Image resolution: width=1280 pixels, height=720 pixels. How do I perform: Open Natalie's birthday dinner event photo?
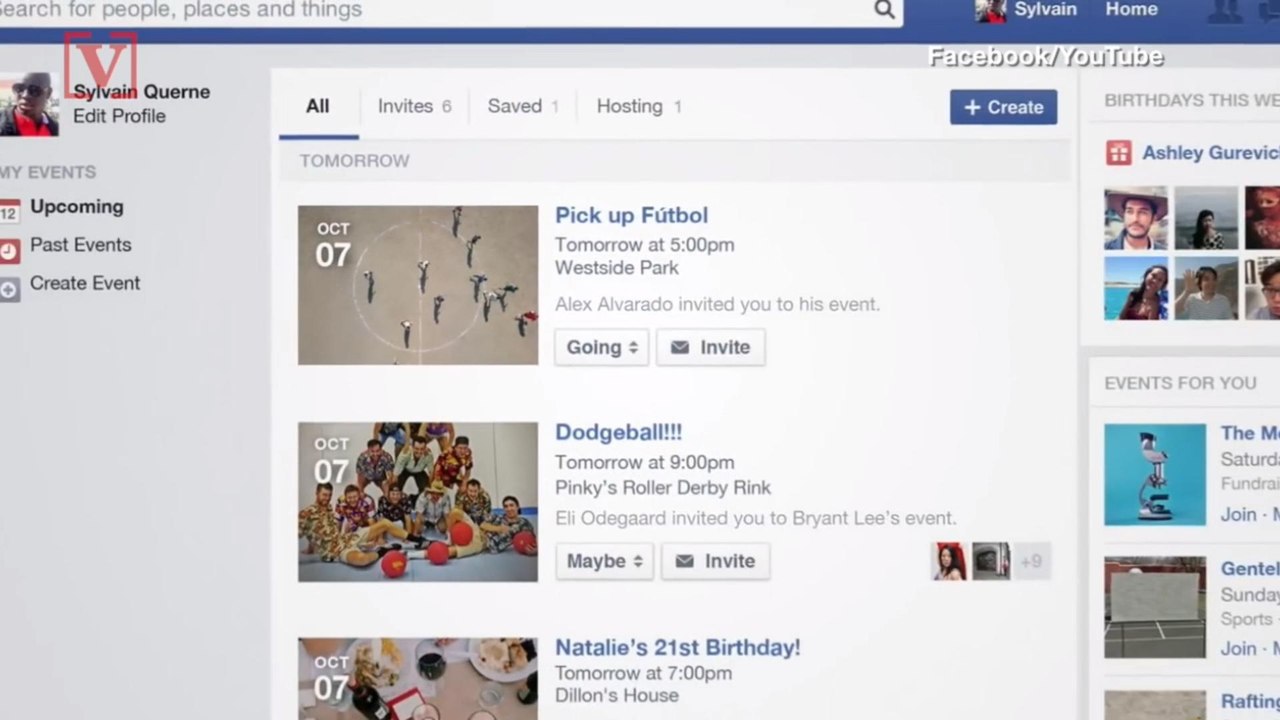(418, 679)
